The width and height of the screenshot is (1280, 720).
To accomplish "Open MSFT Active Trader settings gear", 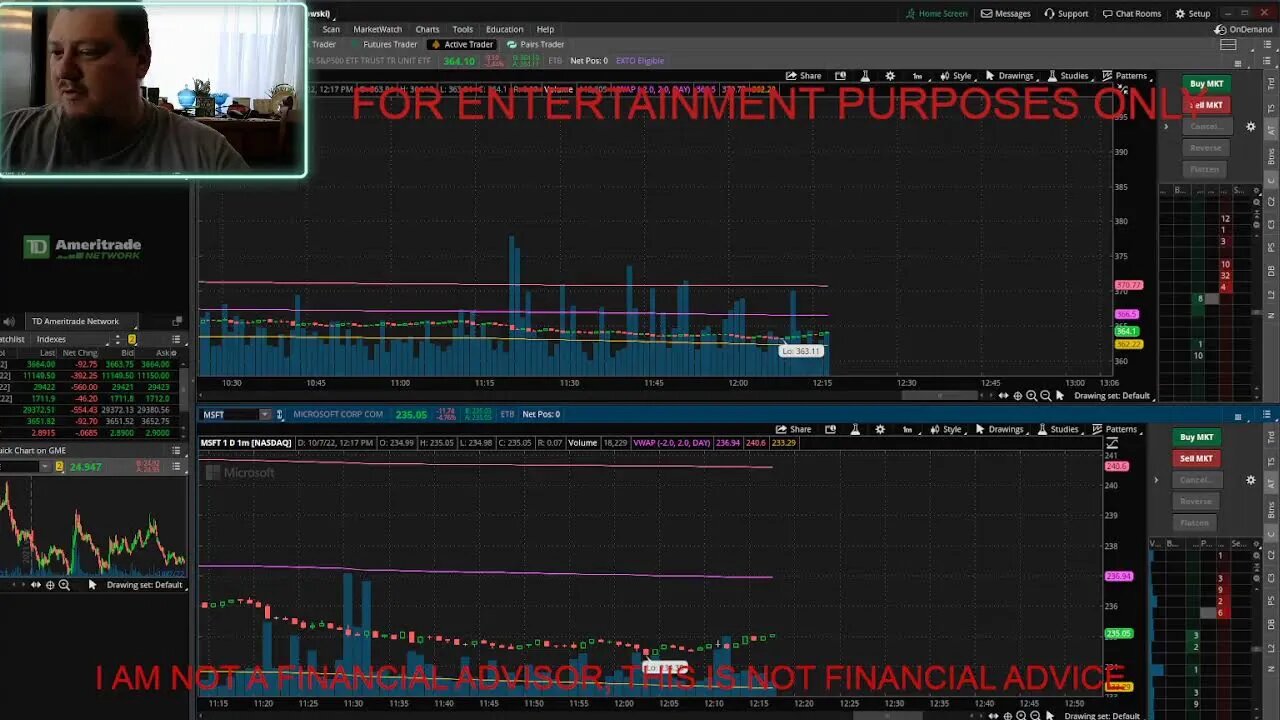I will click(1250, 480).
